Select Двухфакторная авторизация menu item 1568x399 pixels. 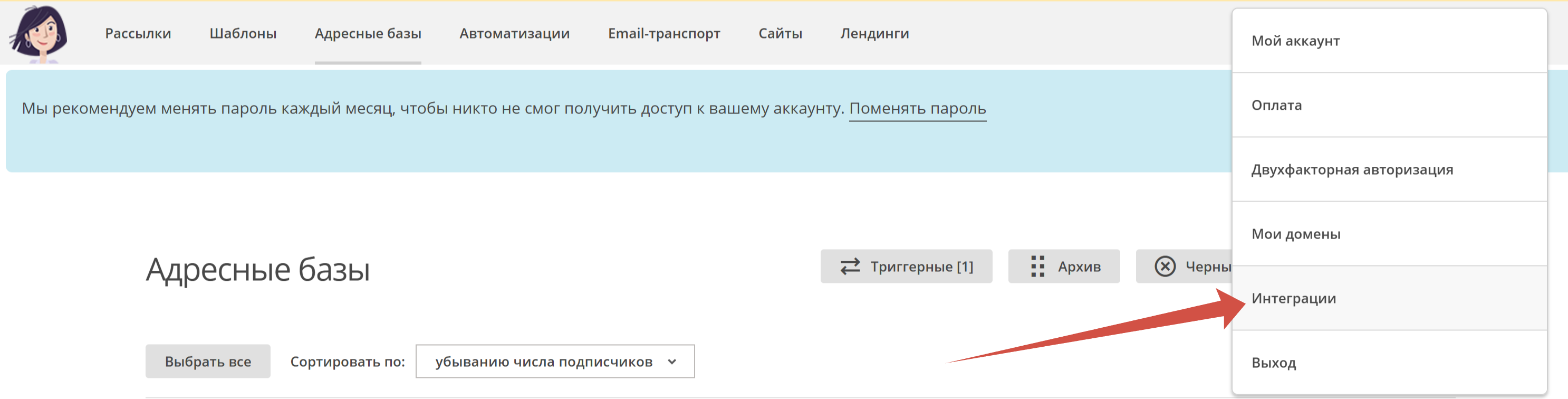pos(1352,170)
